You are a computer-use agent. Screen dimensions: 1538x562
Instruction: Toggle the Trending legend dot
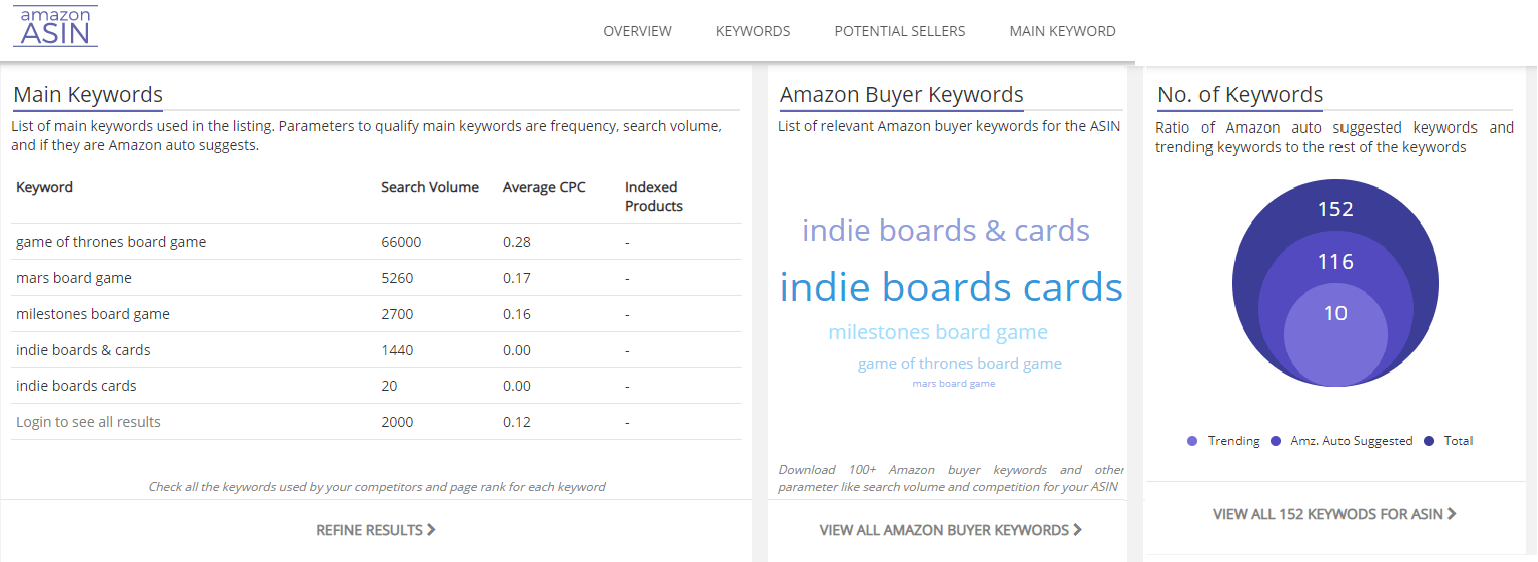click(x=1192, y=441)
